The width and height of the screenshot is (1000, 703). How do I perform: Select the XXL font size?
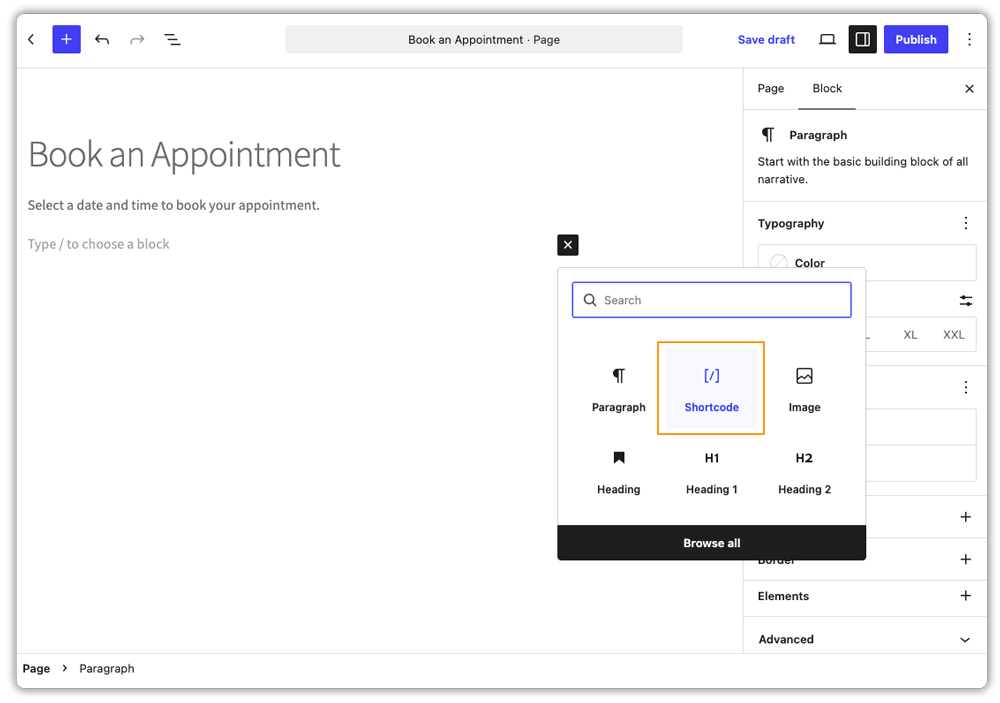(x=953, y=335)
